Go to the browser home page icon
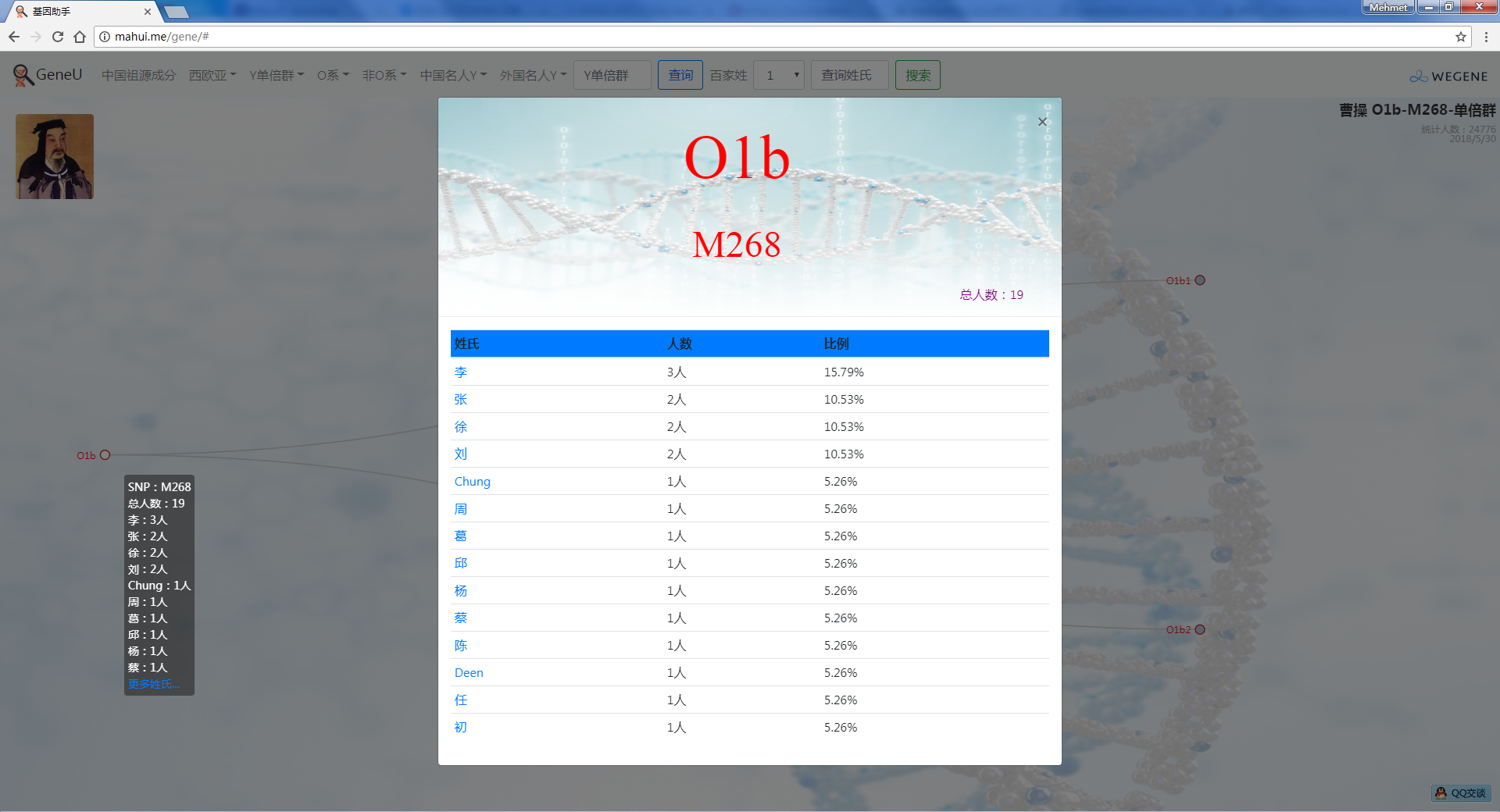This screenshot has height=812, width=1500. point(80,37)
